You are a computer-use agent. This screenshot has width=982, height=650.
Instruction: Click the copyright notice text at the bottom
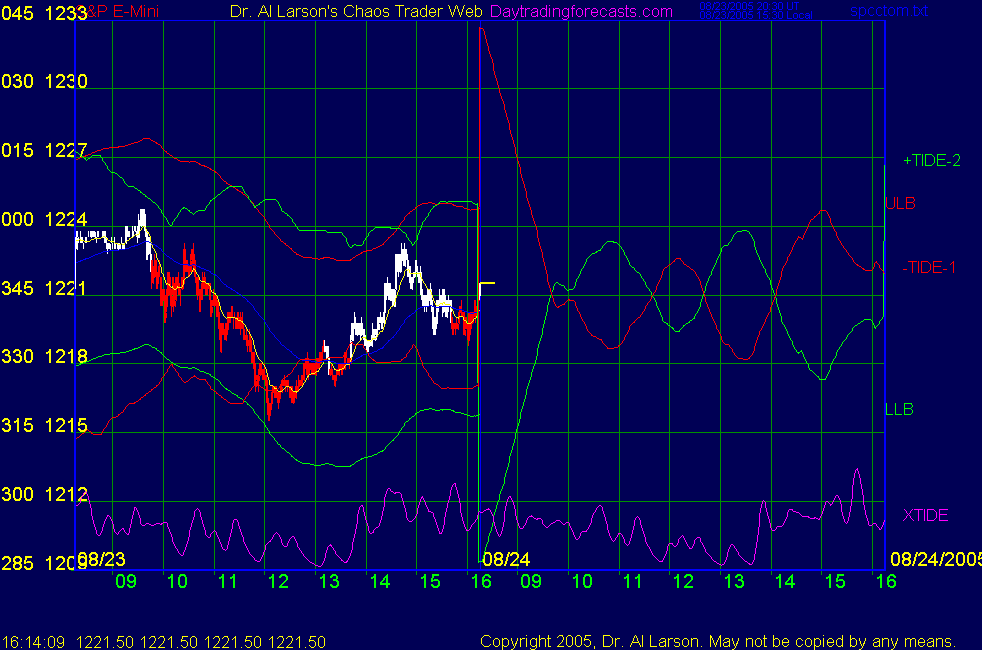point(718,641)
